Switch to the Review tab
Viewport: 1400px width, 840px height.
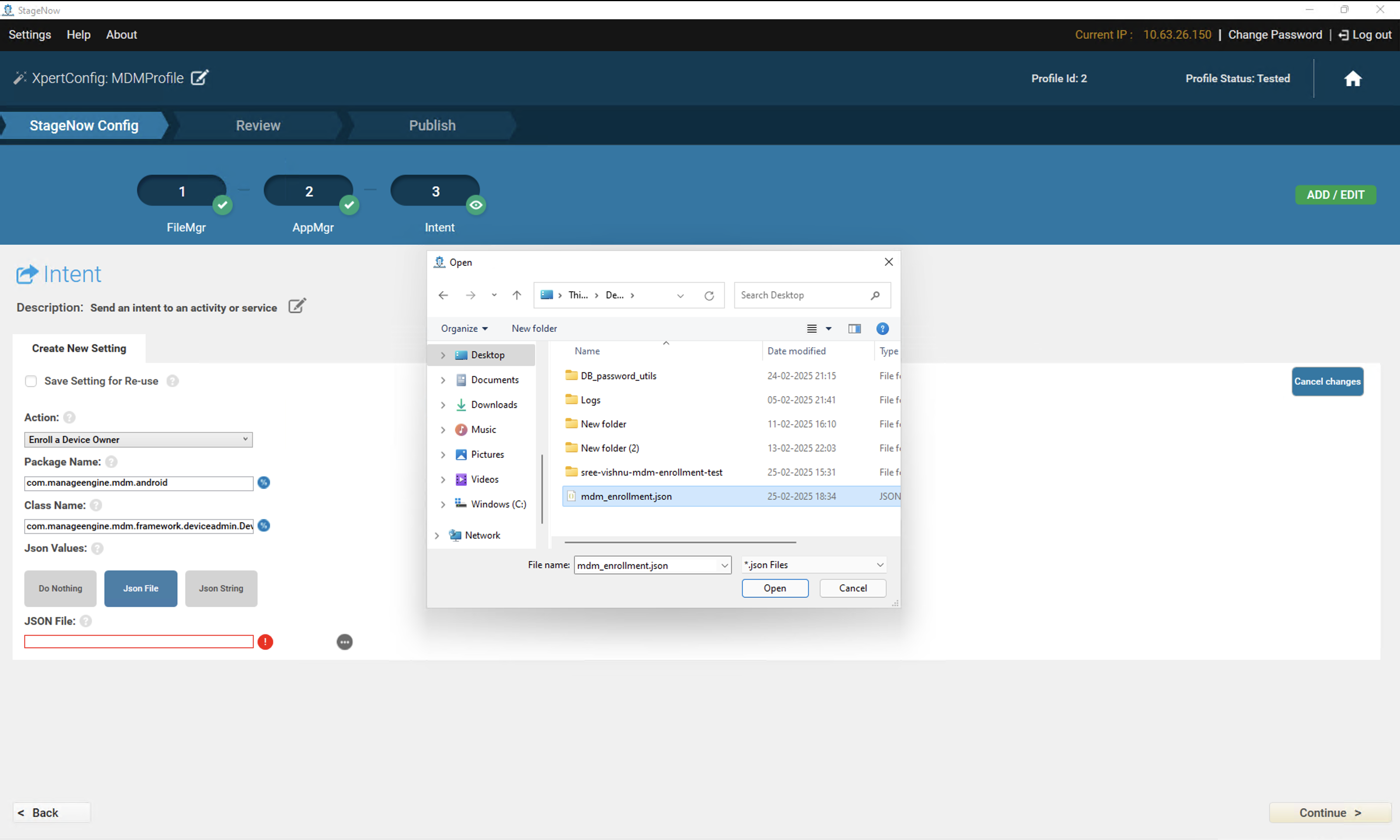[258, 126]
